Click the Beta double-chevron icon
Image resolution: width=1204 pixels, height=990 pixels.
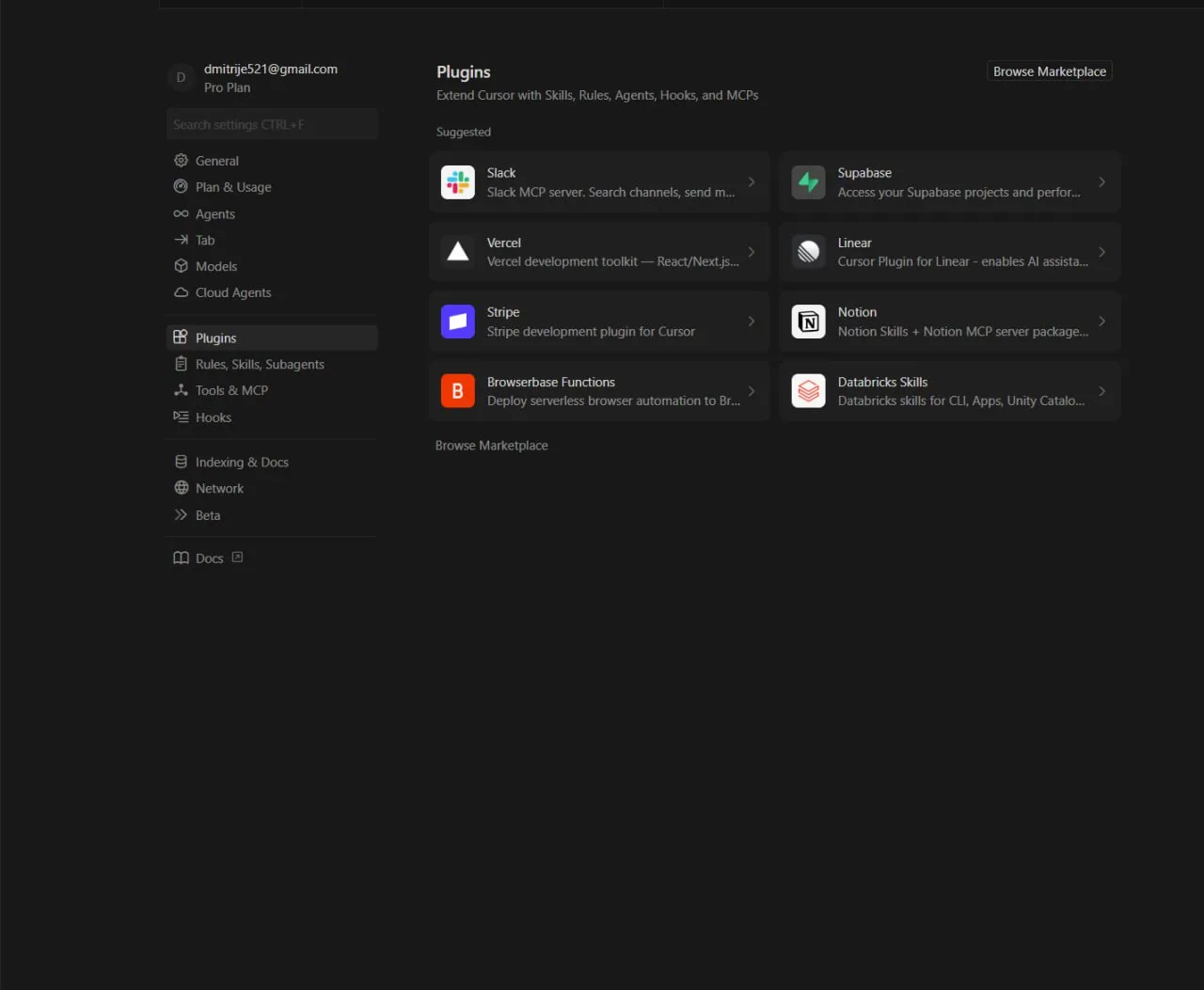click(181, 514)
